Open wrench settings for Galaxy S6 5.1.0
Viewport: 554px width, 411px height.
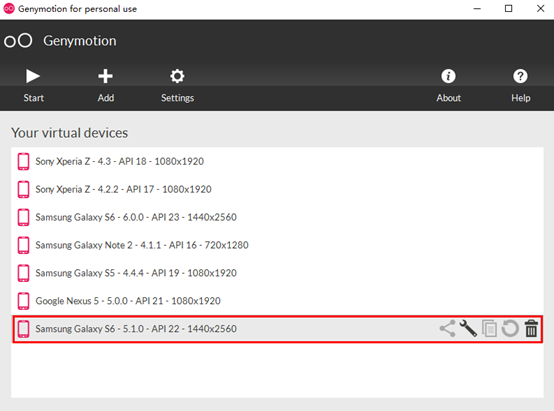click(468, 329)
